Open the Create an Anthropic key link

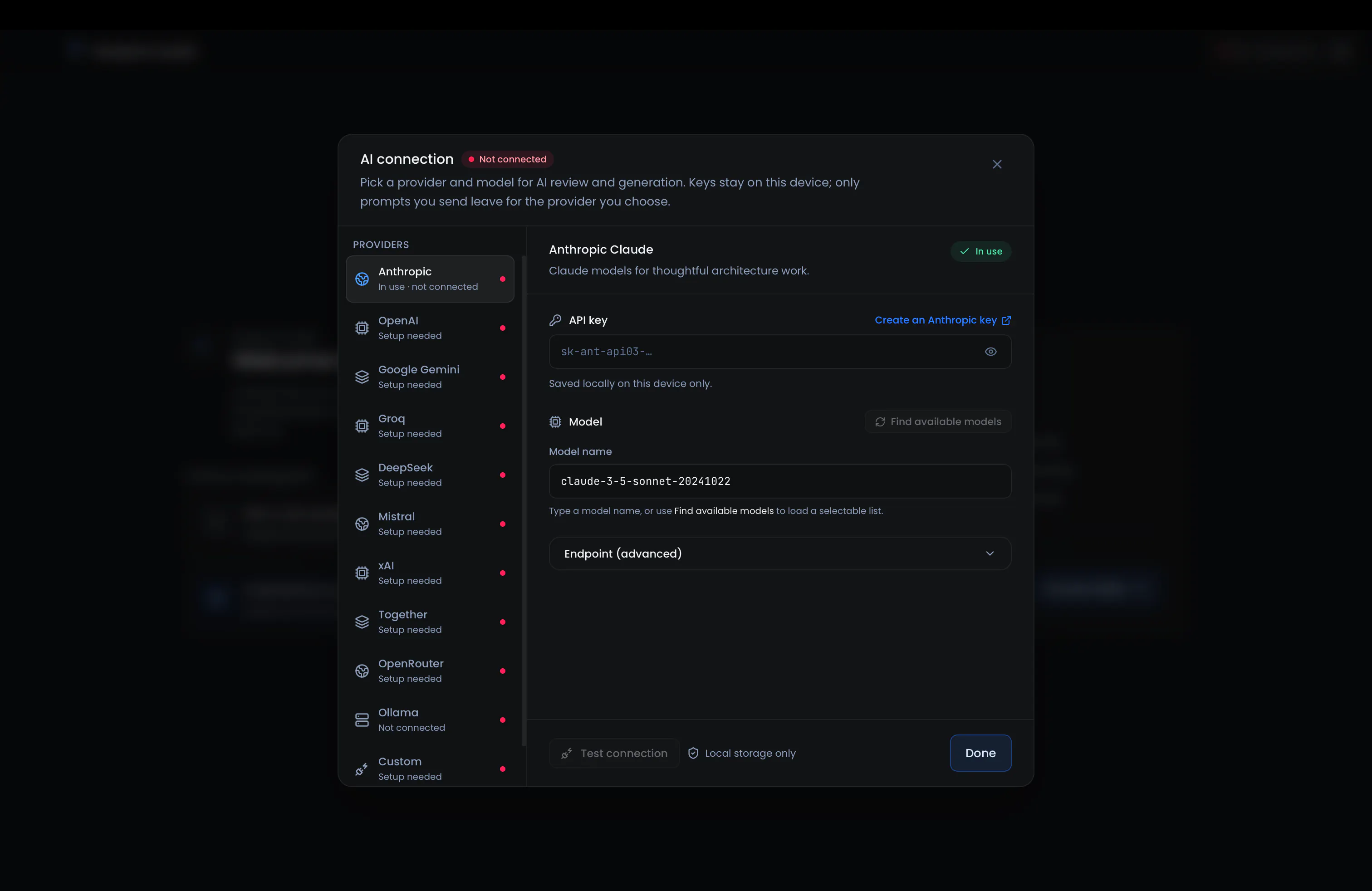pyautogui.click(x=942, y=320)
